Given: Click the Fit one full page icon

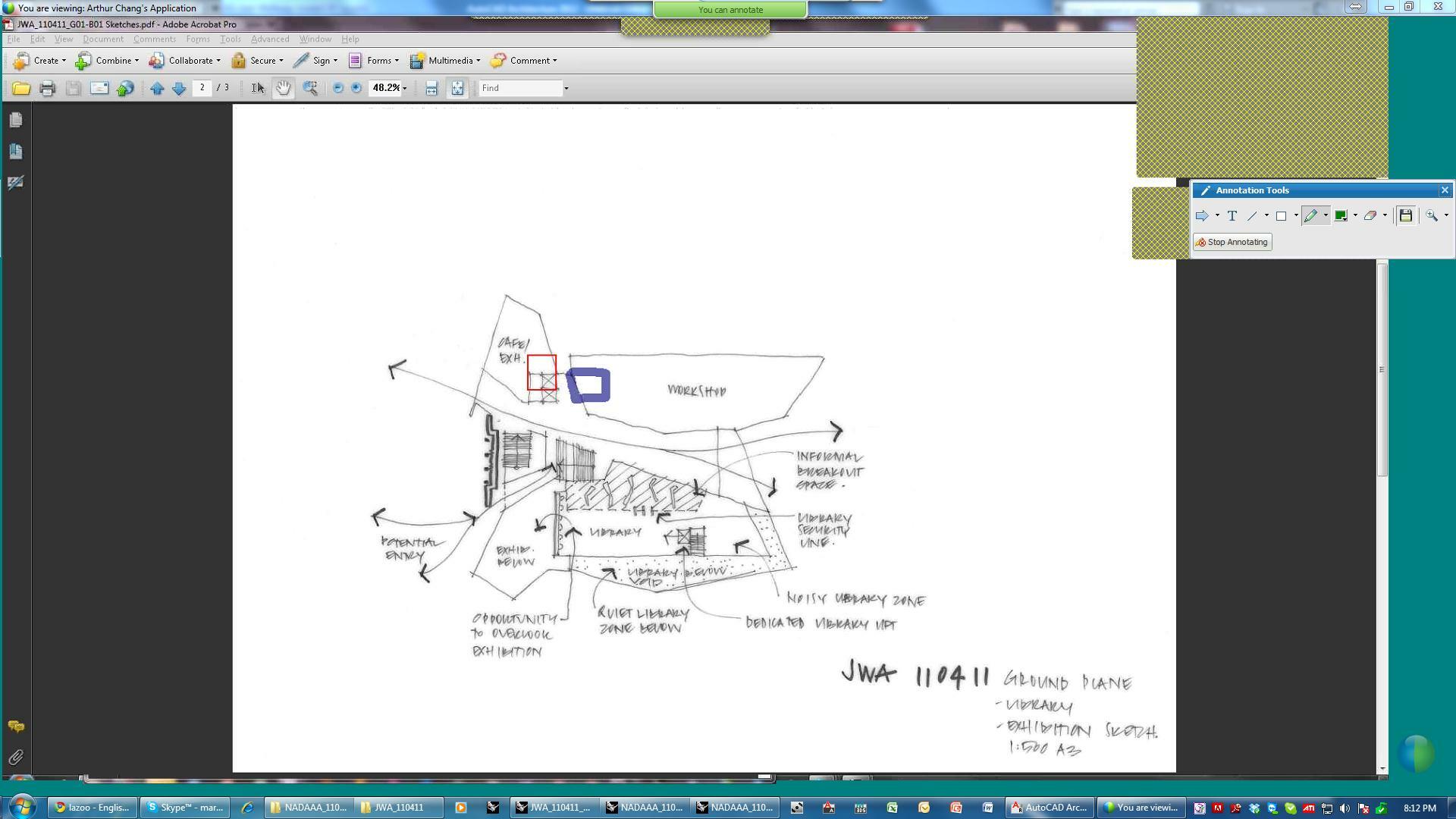Looking at the screenshot, I should tap(457, 88).
